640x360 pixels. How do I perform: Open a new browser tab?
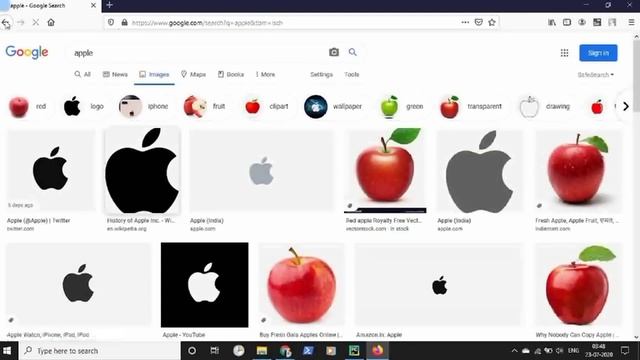109,5
